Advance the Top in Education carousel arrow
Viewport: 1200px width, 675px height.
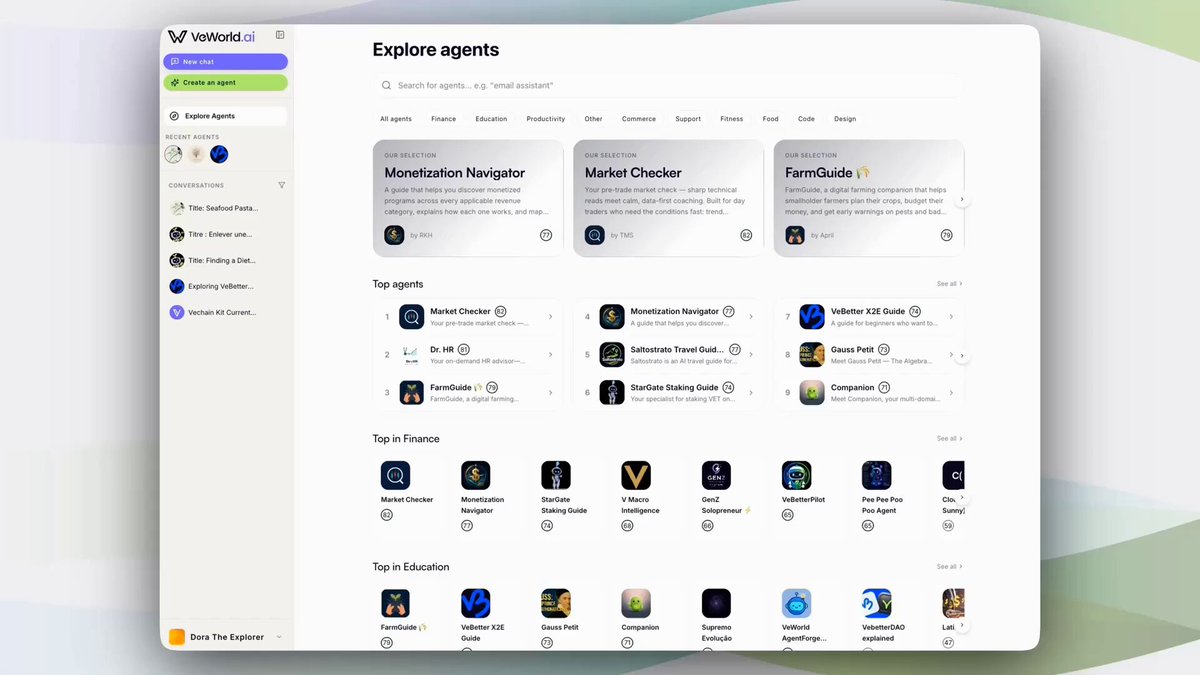(x=962, y=625)
